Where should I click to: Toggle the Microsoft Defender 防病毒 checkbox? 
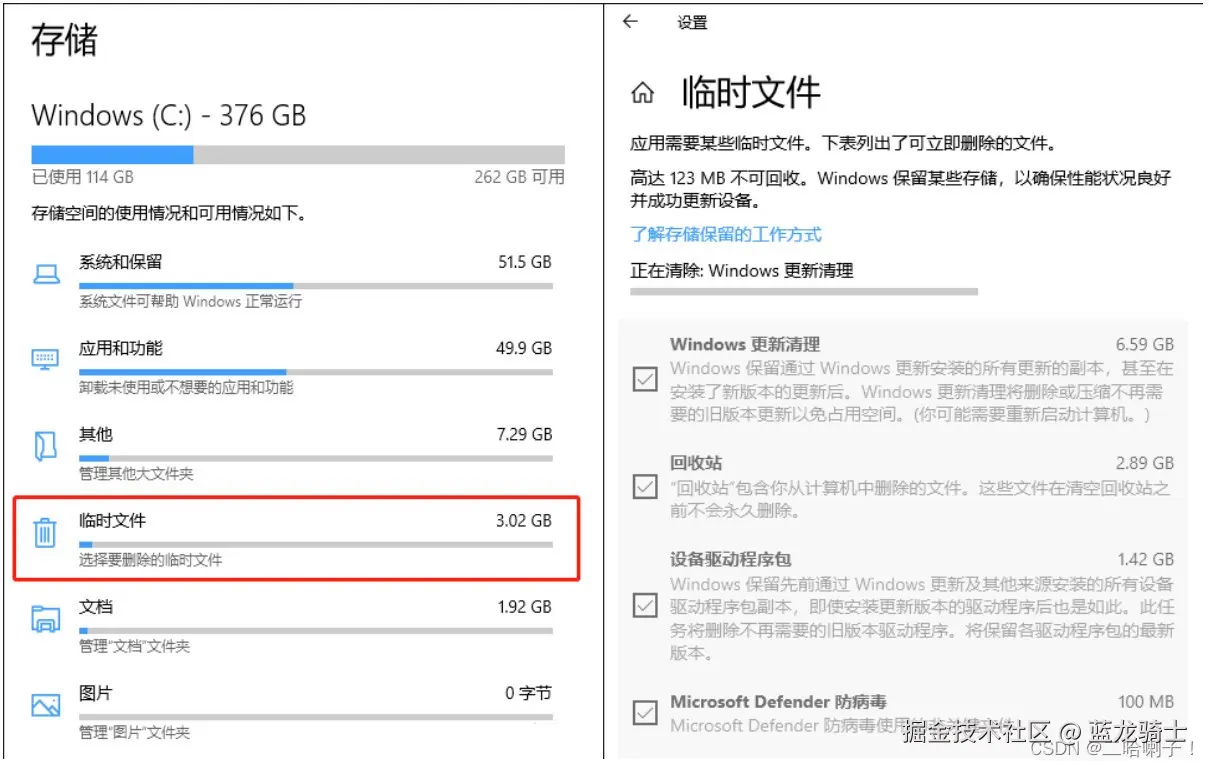[x=645, y=712]
